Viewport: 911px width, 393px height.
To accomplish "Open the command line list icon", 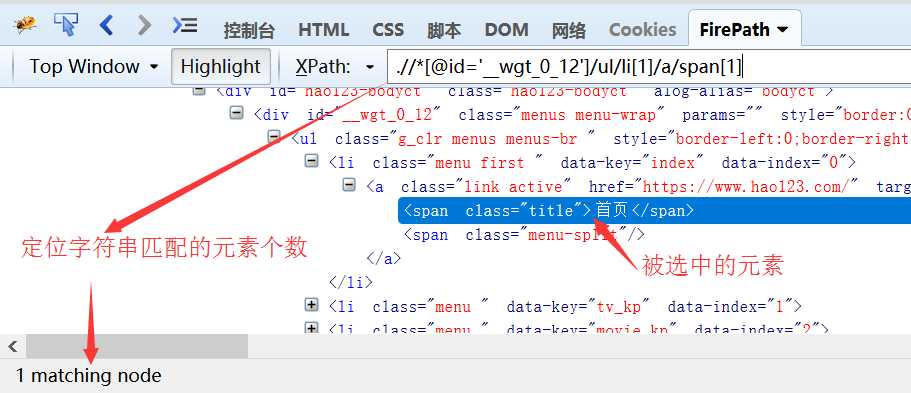I will pos(185,25).
